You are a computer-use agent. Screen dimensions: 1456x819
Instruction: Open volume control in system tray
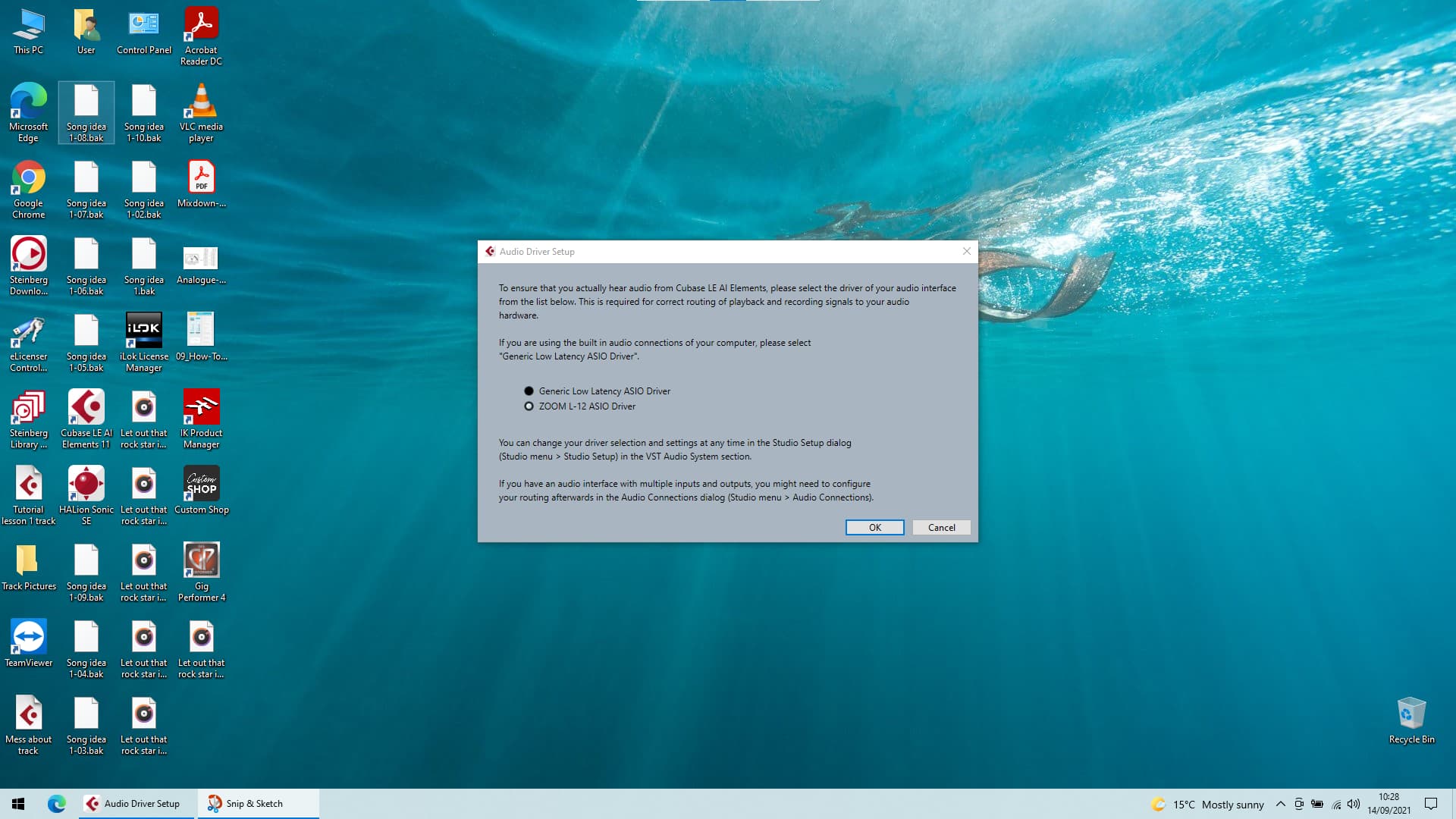tap(1354, 804)
